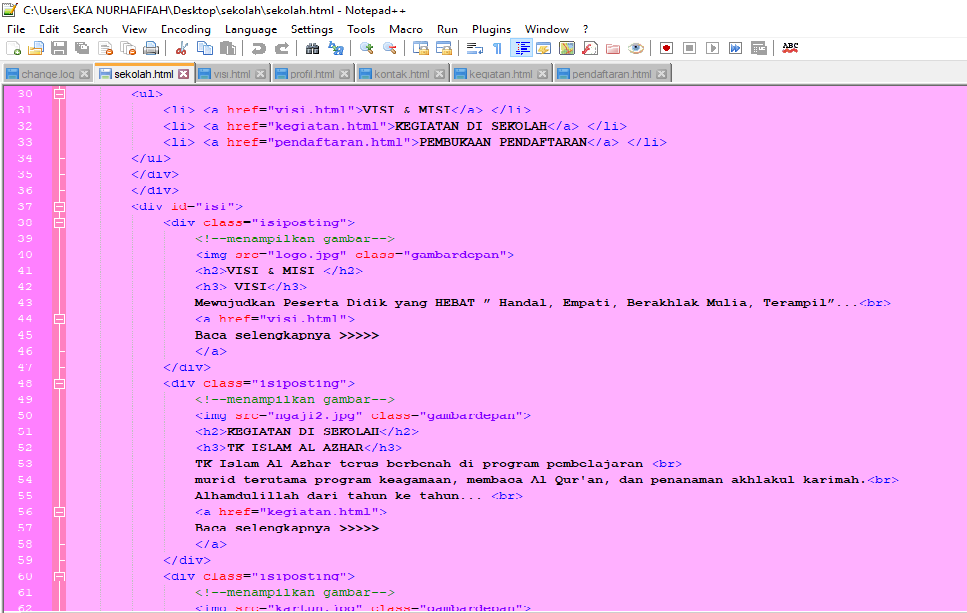
Task: Enable tail monitoring with the eye icon
Action: click(x=635, y=47)
